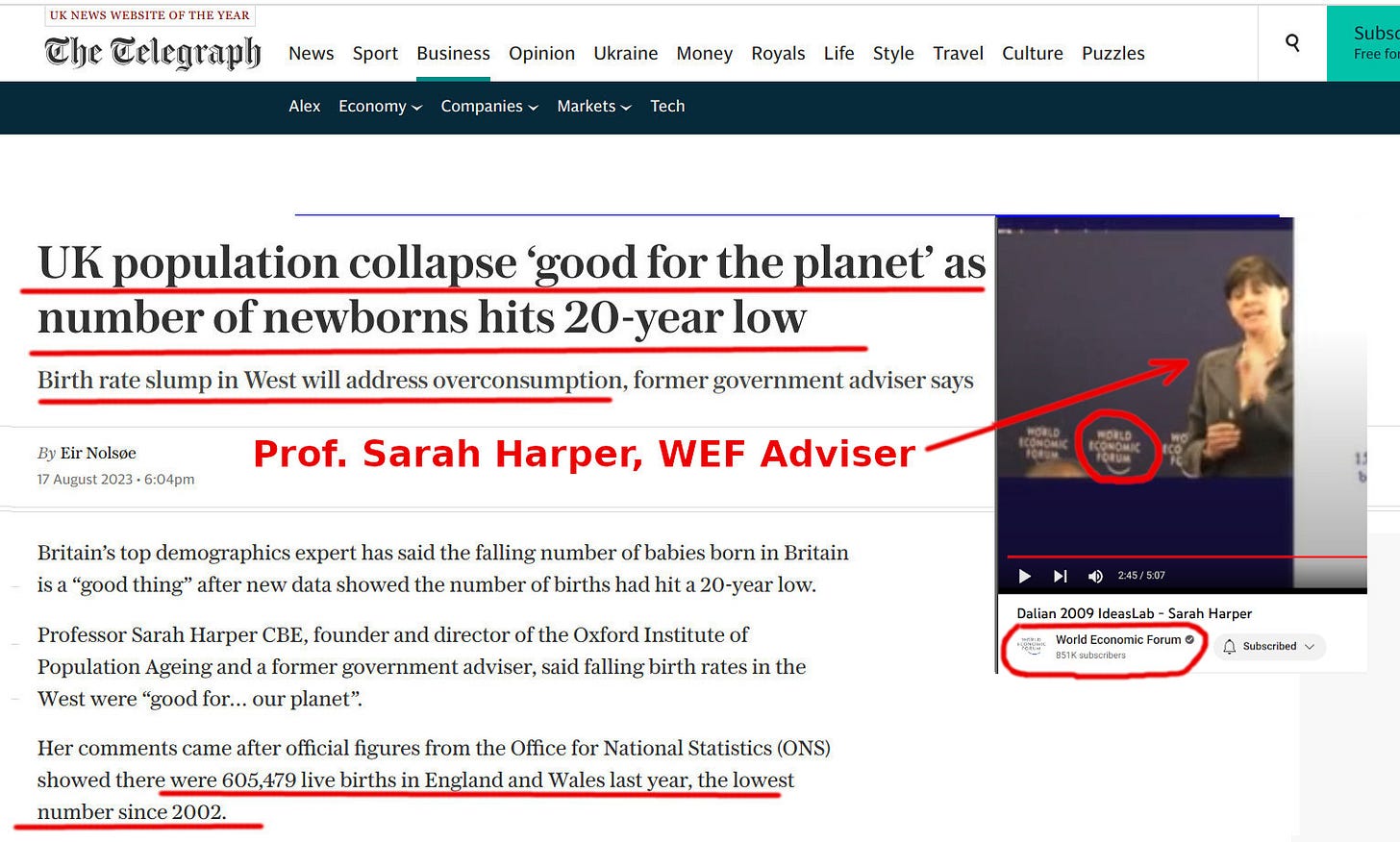Viewport: 1400px width, 842px height.
Task: Open the Tech sub-navigation link
Action: (x=667, y=107)
